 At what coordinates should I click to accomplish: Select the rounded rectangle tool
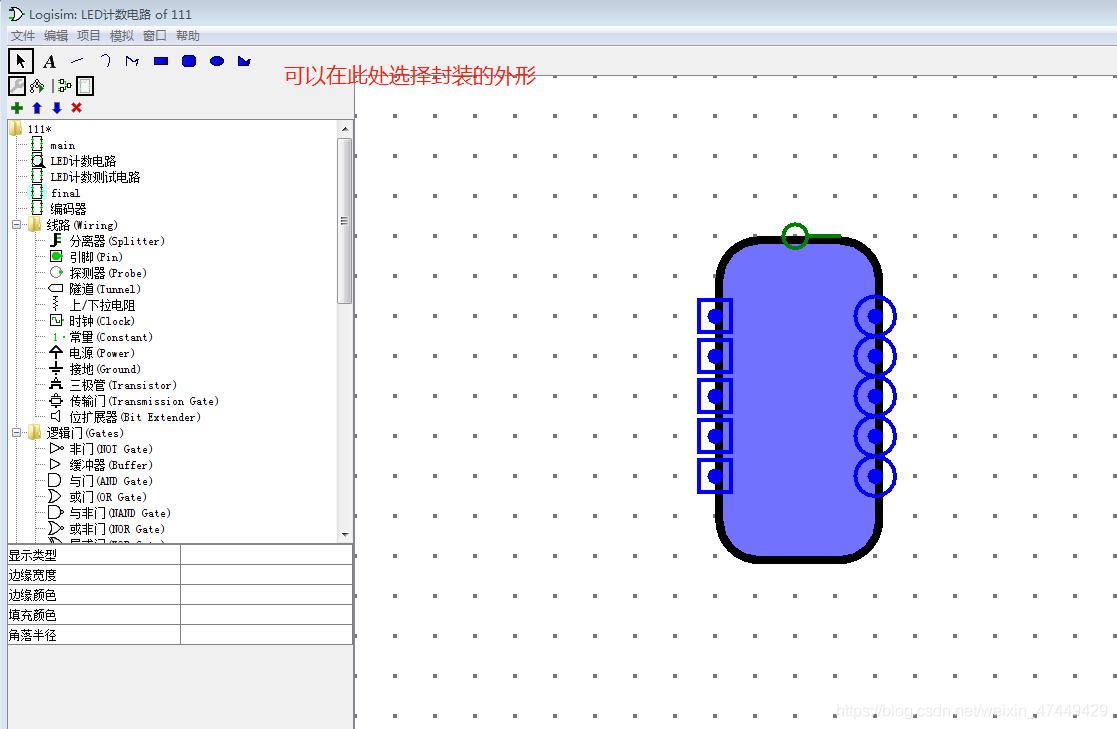[x=189, y=61]
